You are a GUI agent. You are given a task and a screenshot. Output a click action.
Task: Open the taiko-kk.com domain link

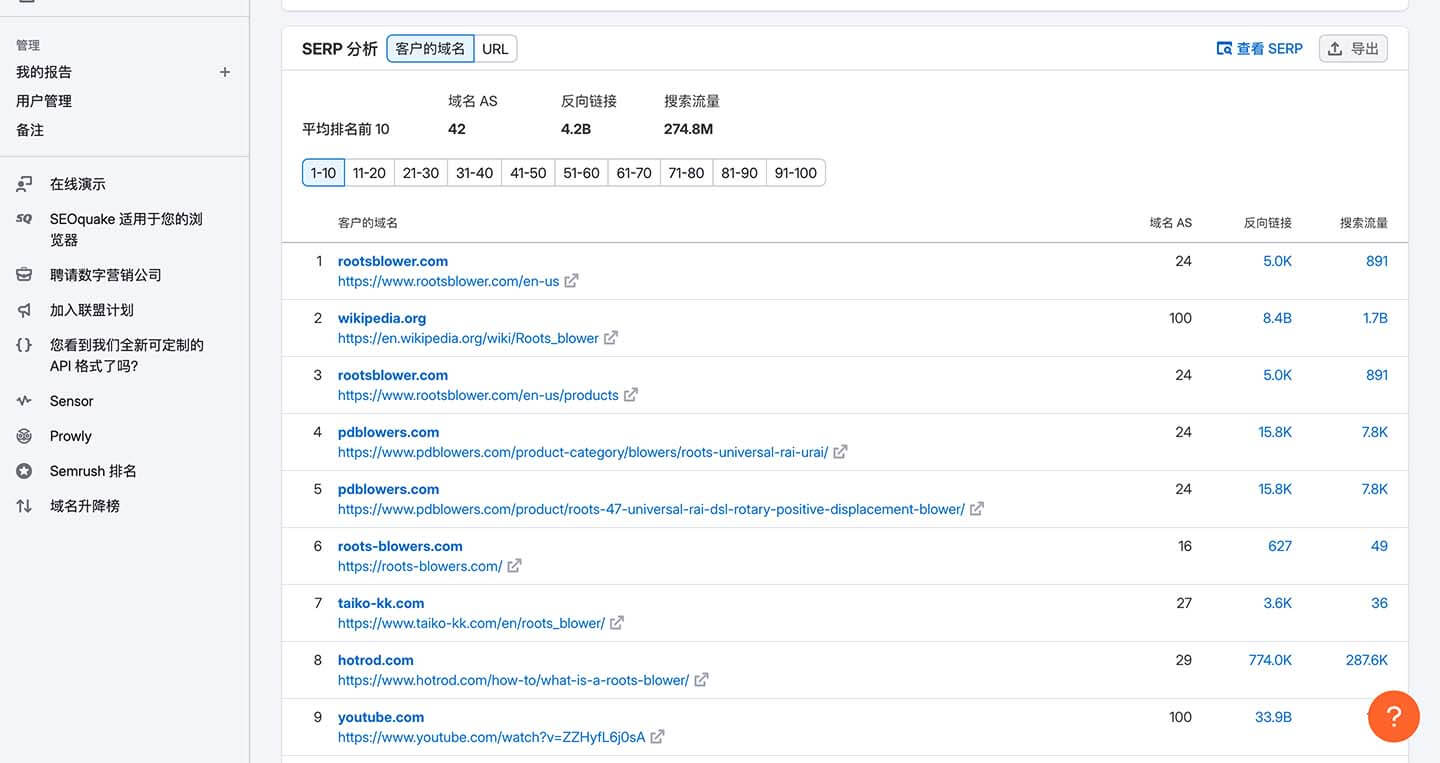point(381,603)
